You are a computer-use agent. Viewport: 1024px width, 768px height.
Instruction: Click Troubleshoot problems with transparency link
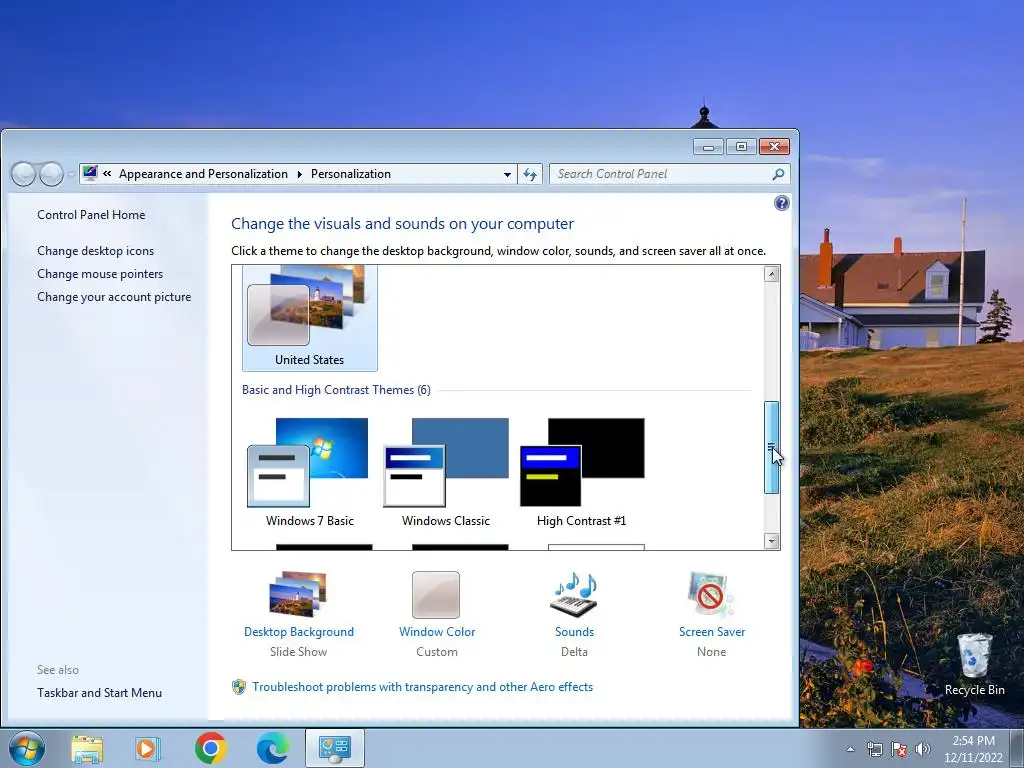423,687
